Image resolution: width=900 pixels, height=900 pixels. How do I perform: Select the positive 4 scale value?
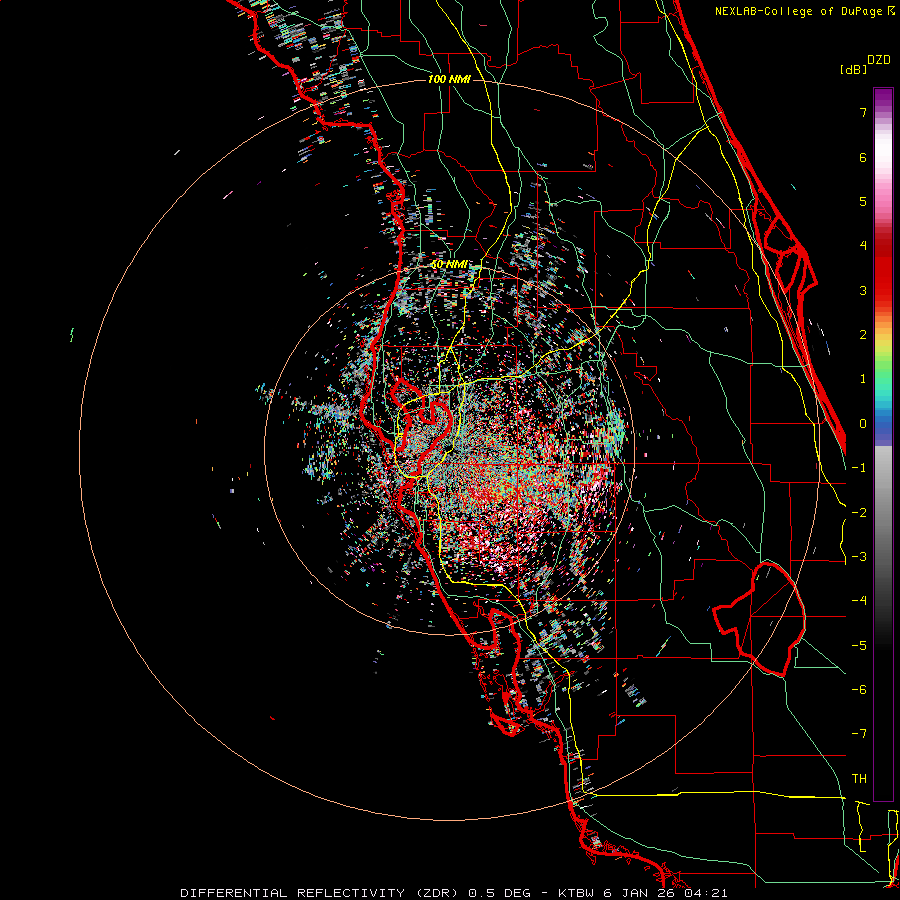point(863,246)
